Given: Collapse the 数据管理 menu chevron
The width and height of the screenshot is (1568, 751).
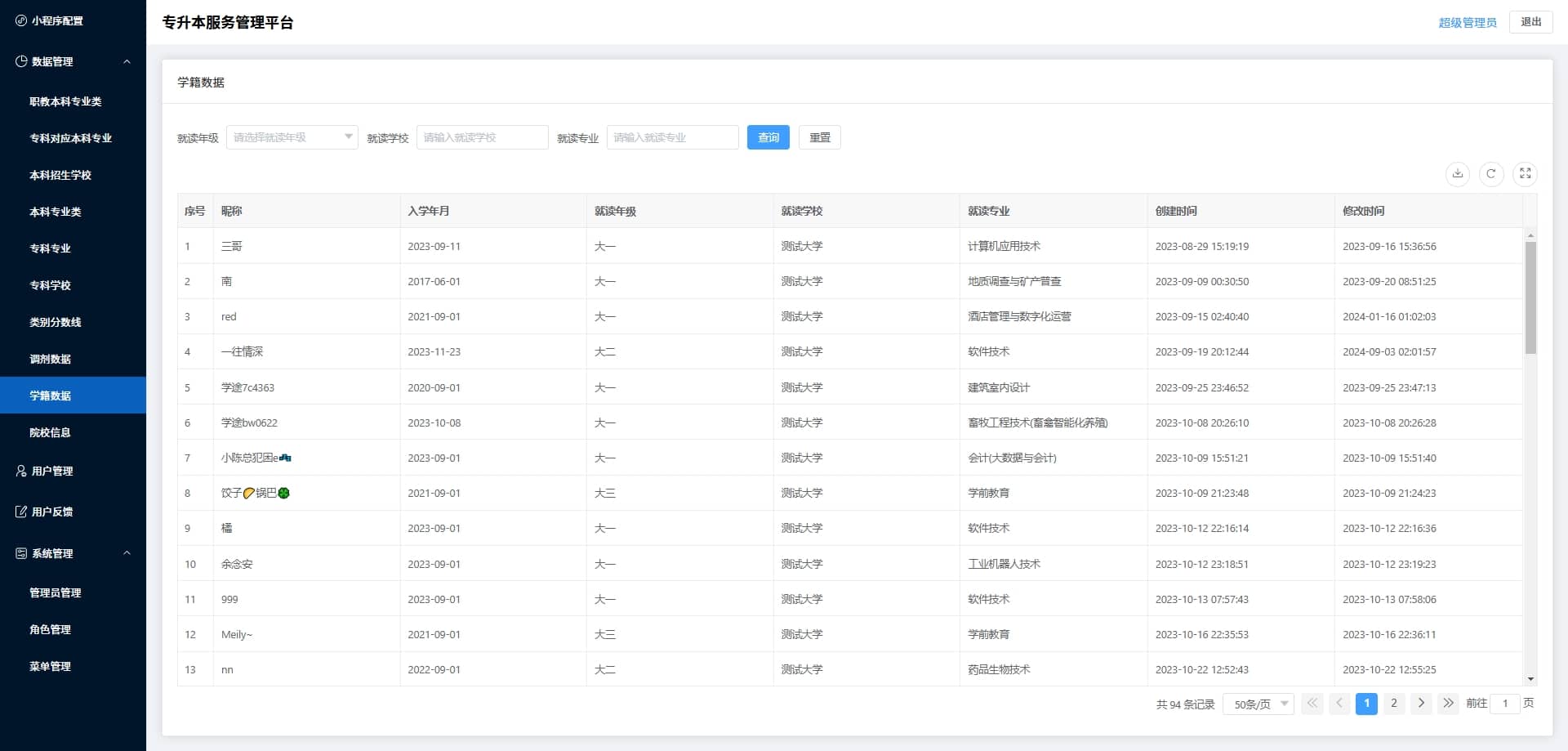Looking at the screenshot, I should pyautogui.click(x=127, y=61).
